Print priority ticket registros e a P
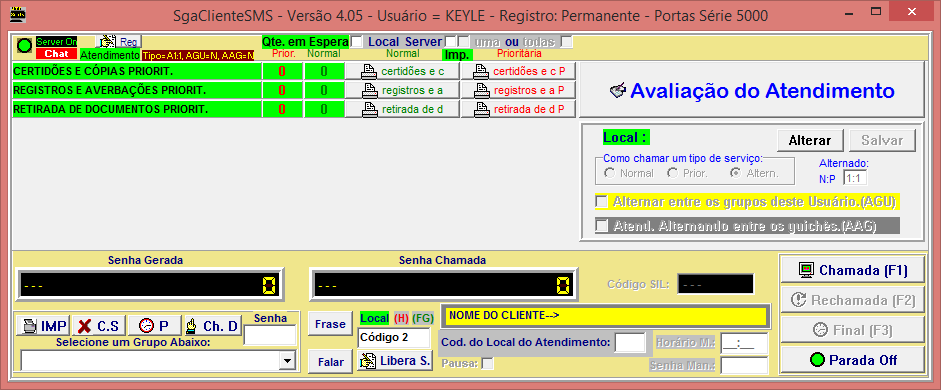941x390 pixels. tap(519, 91)
